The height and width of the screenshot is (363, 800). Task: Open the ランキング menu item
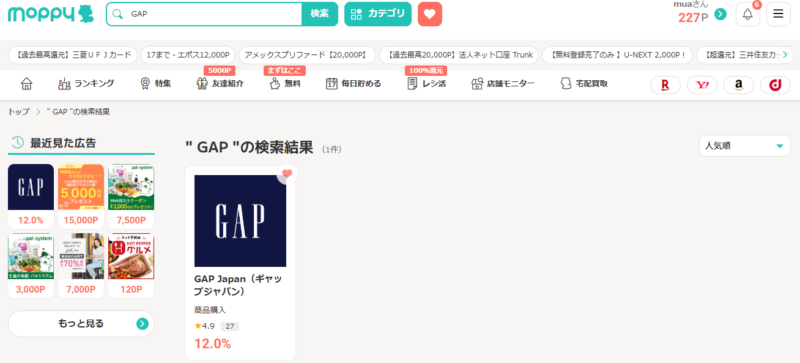[x=86, y=84]
